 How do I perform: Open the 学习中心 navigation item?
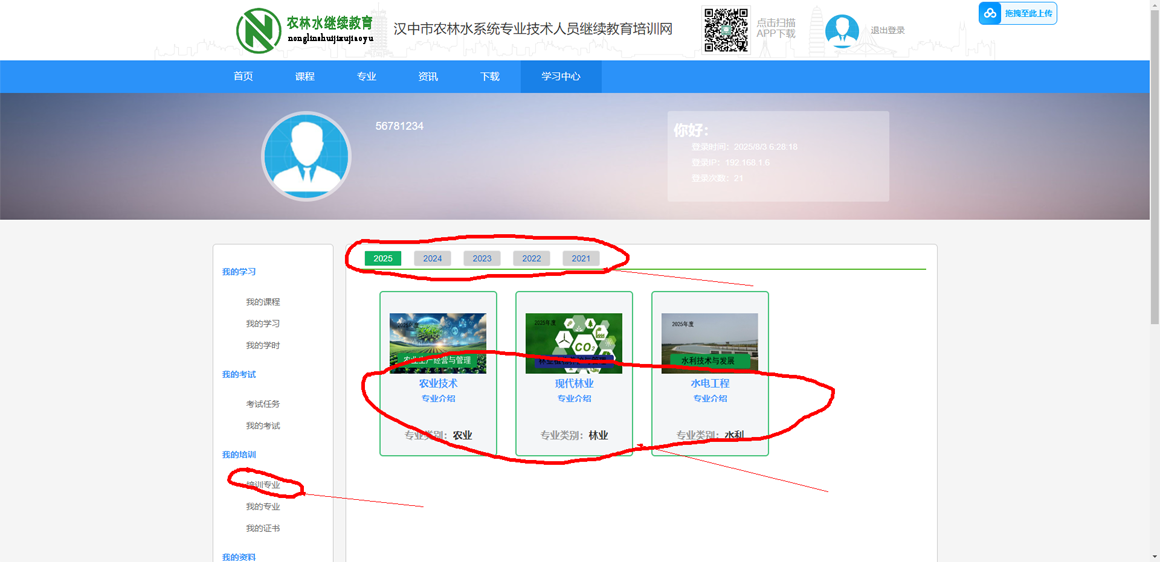tap(561, 76)
